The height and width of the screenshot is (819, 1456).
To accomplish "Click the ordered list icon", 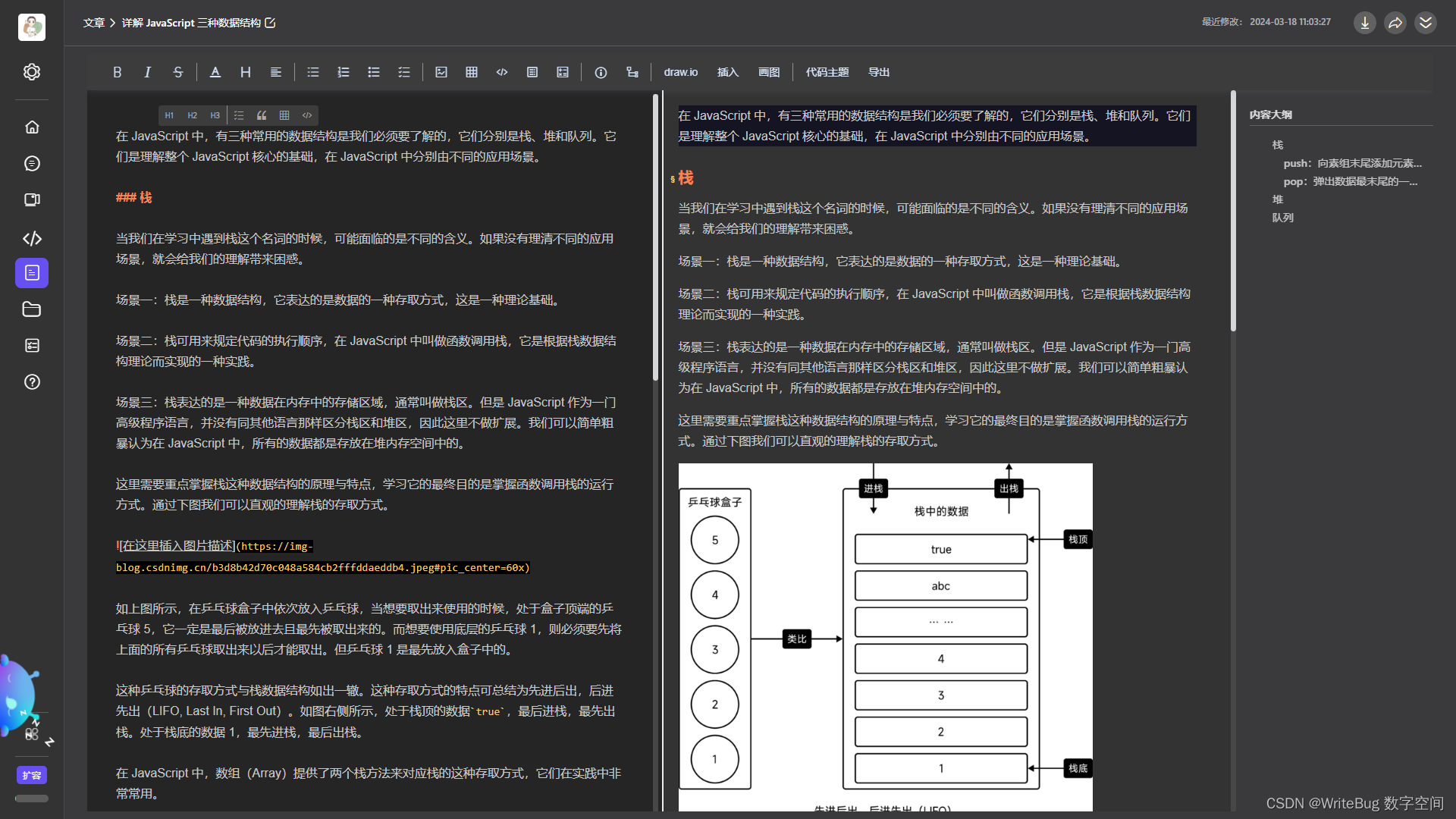I will pyautogui.click(x=344, y=72).
